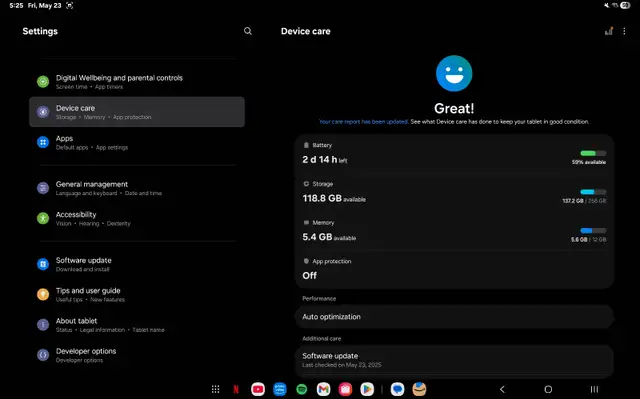
Task: Click the '59% available' battery text
Action: (x=589, y=162)
